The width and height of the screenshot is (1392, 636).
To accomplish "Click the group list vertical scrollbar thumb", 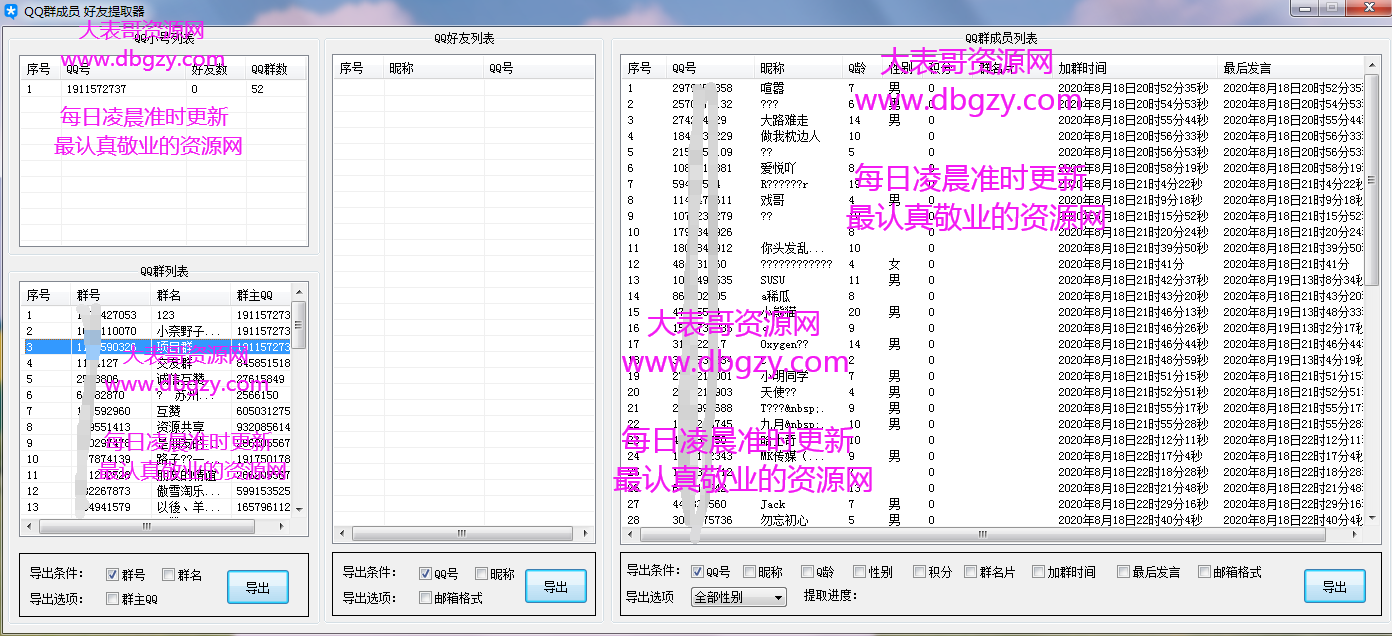I will point(299,323).
